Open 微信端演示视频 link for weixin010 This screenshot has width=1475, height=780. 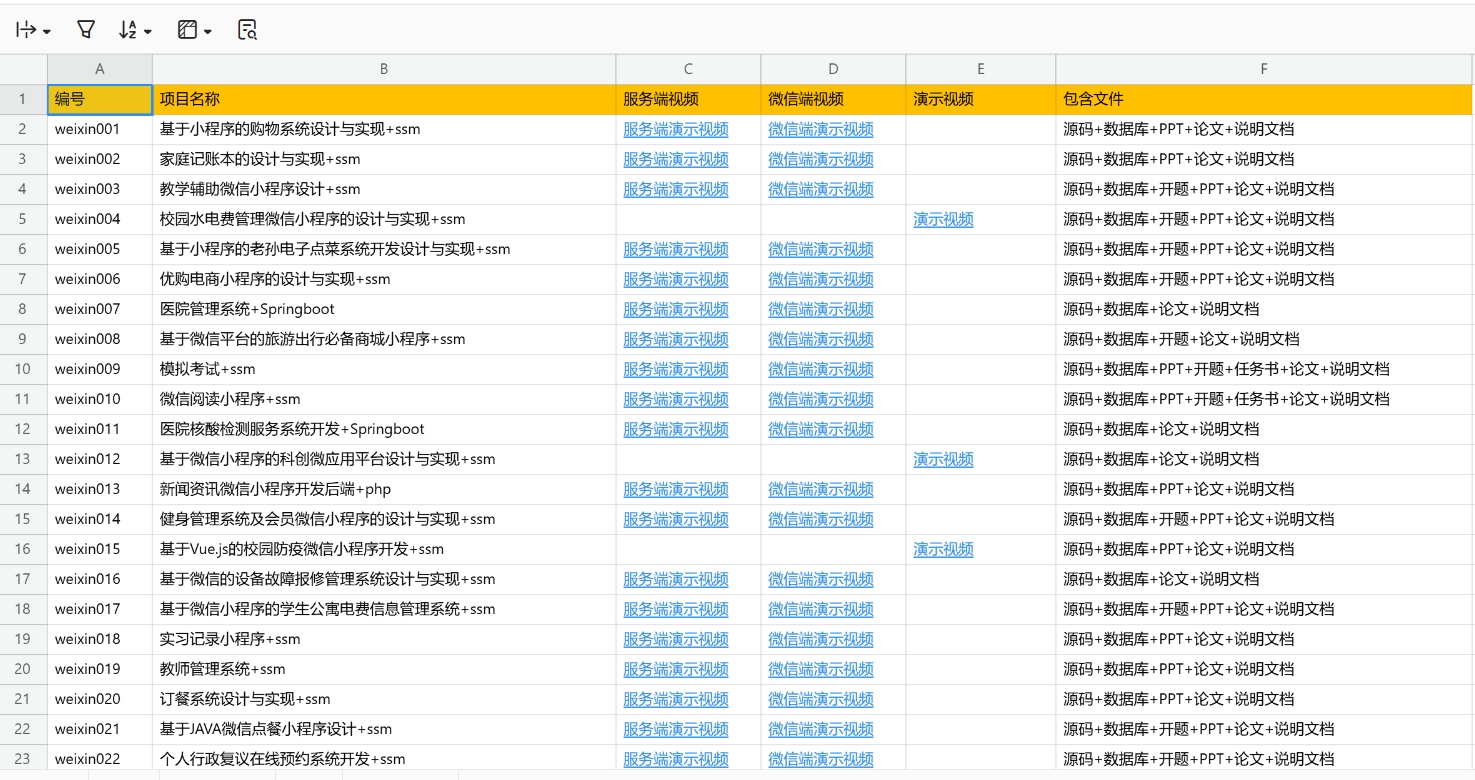pyautogui.click(x=820, y=399)
